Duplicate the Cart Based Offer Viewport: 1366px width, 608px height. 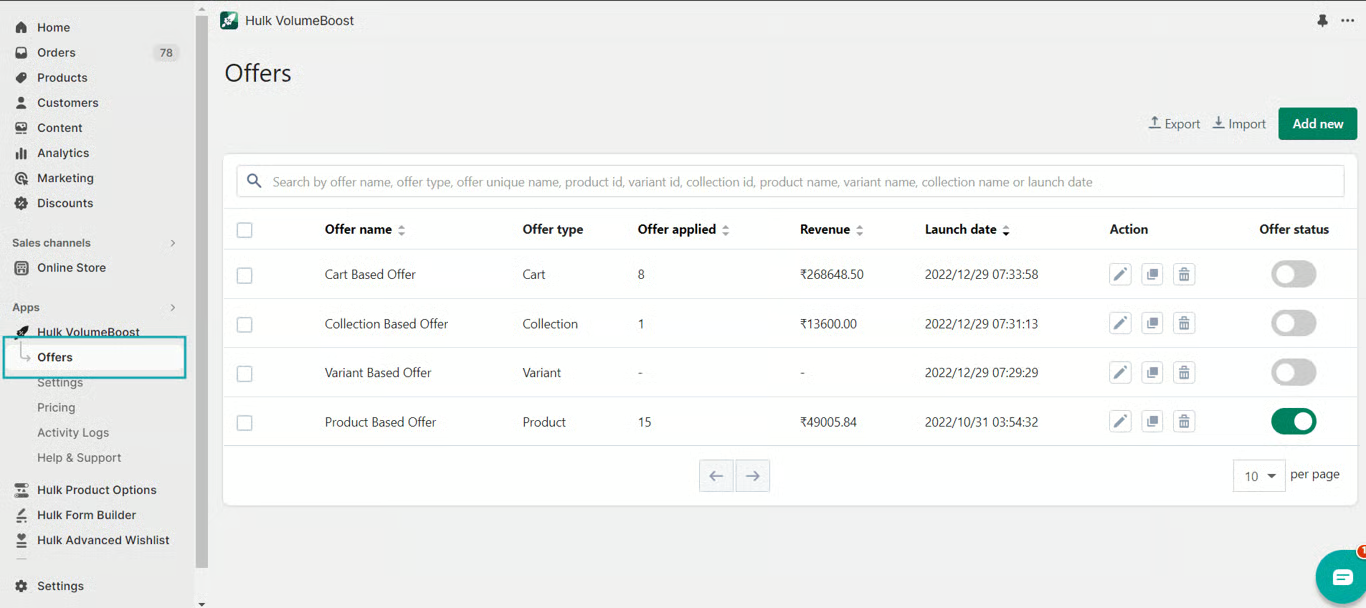click(x=1152, y=274)
